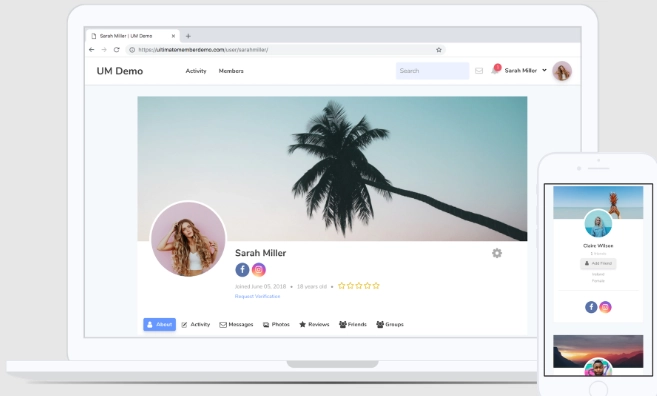Image resolution: width=657 pixels, height=396 pixels.
Task: Click the browser address bar URL
Action: click(203, 49)
